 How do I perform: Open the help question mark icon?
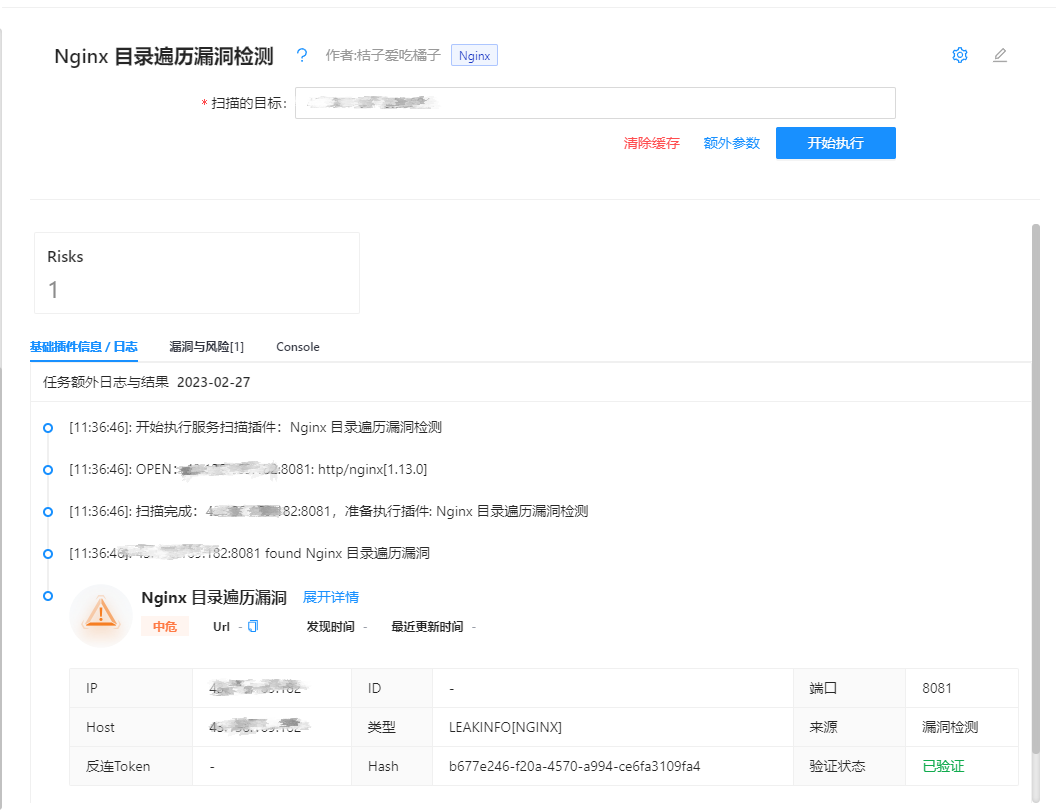pos(302,55)
